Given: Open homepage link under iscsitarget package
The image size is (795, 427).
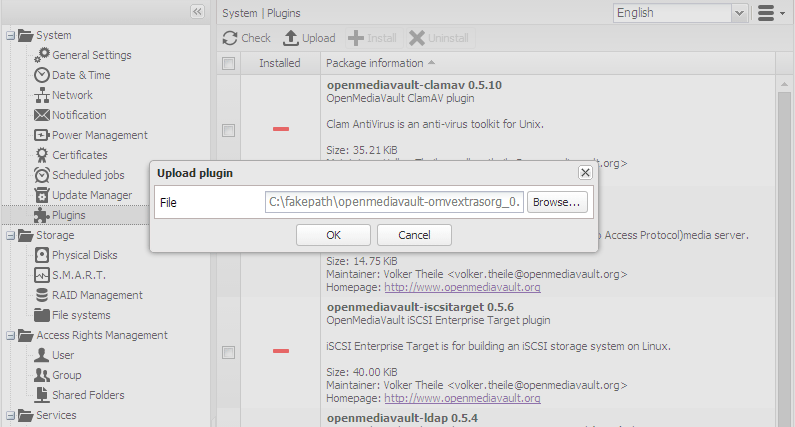Looking at the screenshot, I should pyautogui.click(x=462, y=398).
